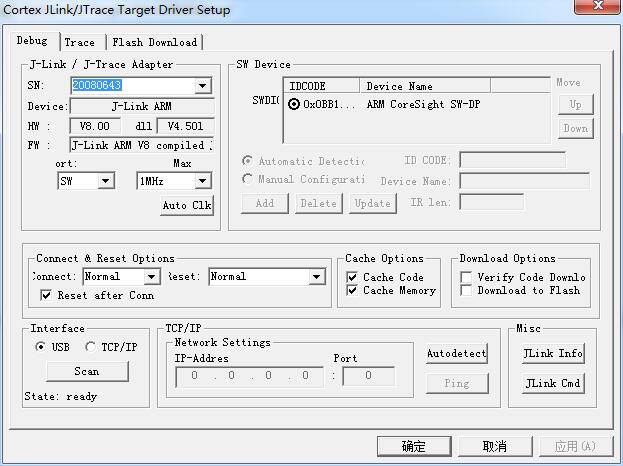Click the IDCODE column header
This screenshot has width=623, height=466.
[x=321, y=86]
